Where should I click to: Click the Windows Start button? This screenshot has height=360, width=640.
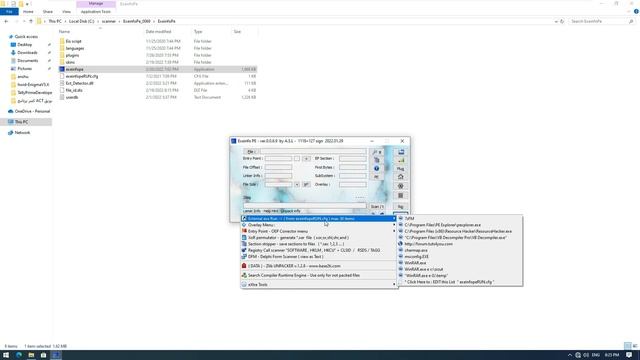pyautogui.click(x=6, y=355)
